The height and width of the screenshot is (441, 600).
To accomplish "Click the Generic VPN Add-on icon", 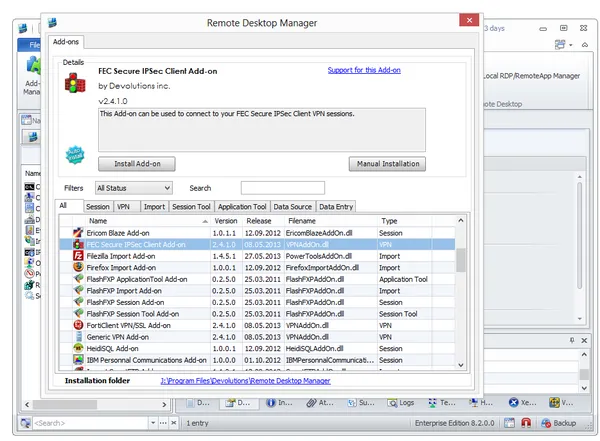I will click(78, 336).
